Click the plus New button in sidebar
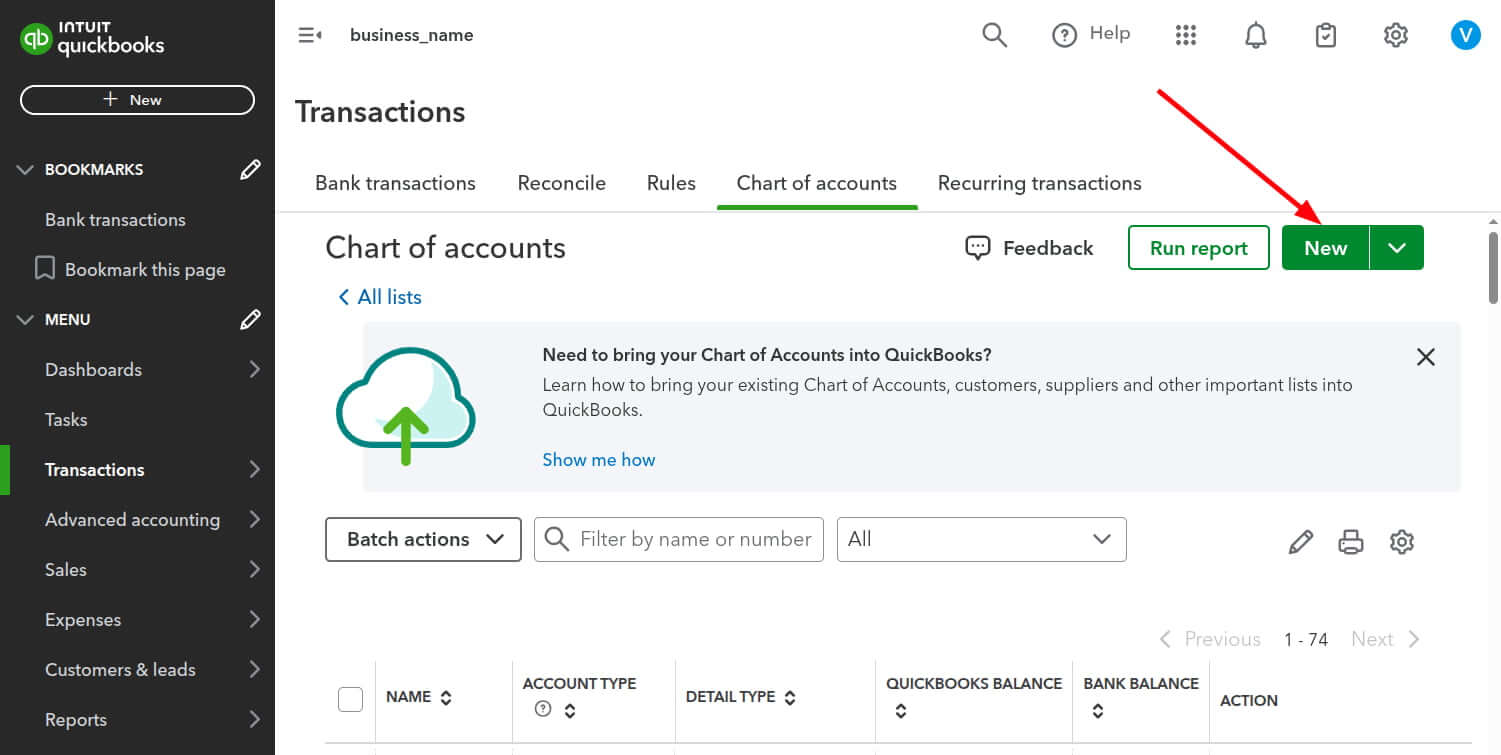1501x755 pixels. point(137,100)
